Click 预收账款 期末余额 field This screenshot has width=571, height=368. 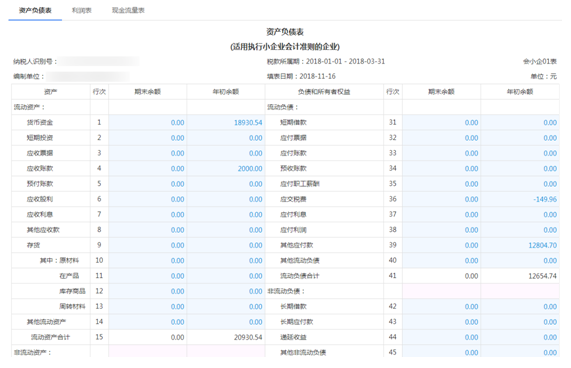click(441, 169)
